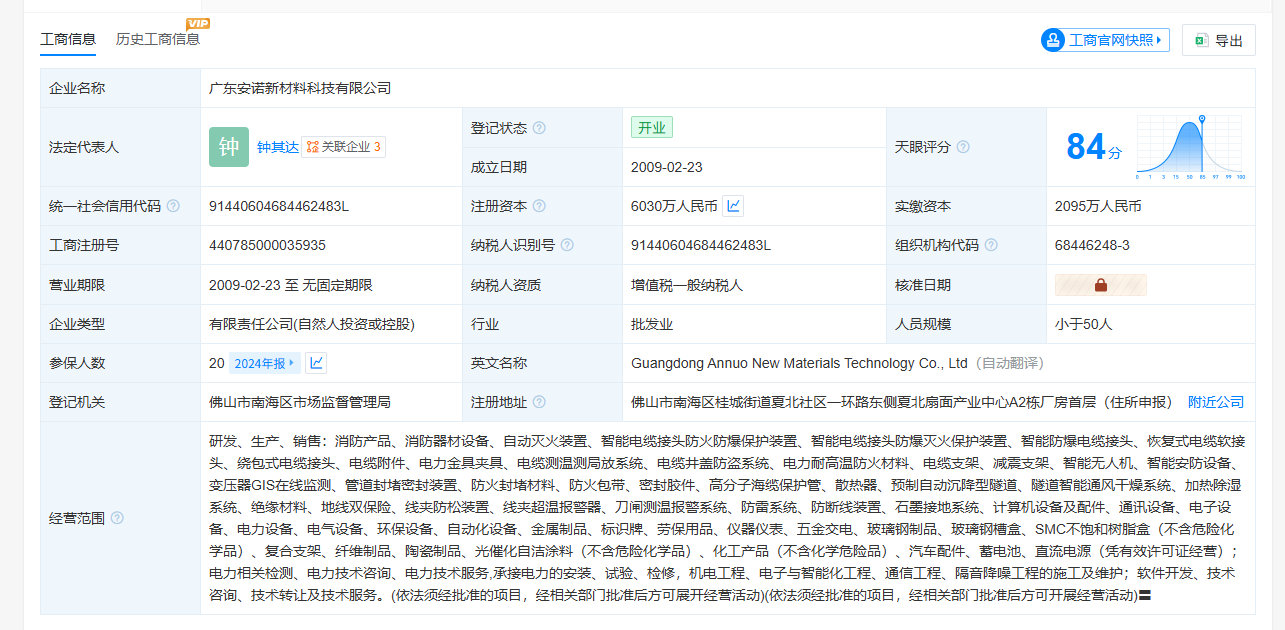Click help icon next to 纳税人识别号
Viewport: 1285px width, 630px height.
567,245
